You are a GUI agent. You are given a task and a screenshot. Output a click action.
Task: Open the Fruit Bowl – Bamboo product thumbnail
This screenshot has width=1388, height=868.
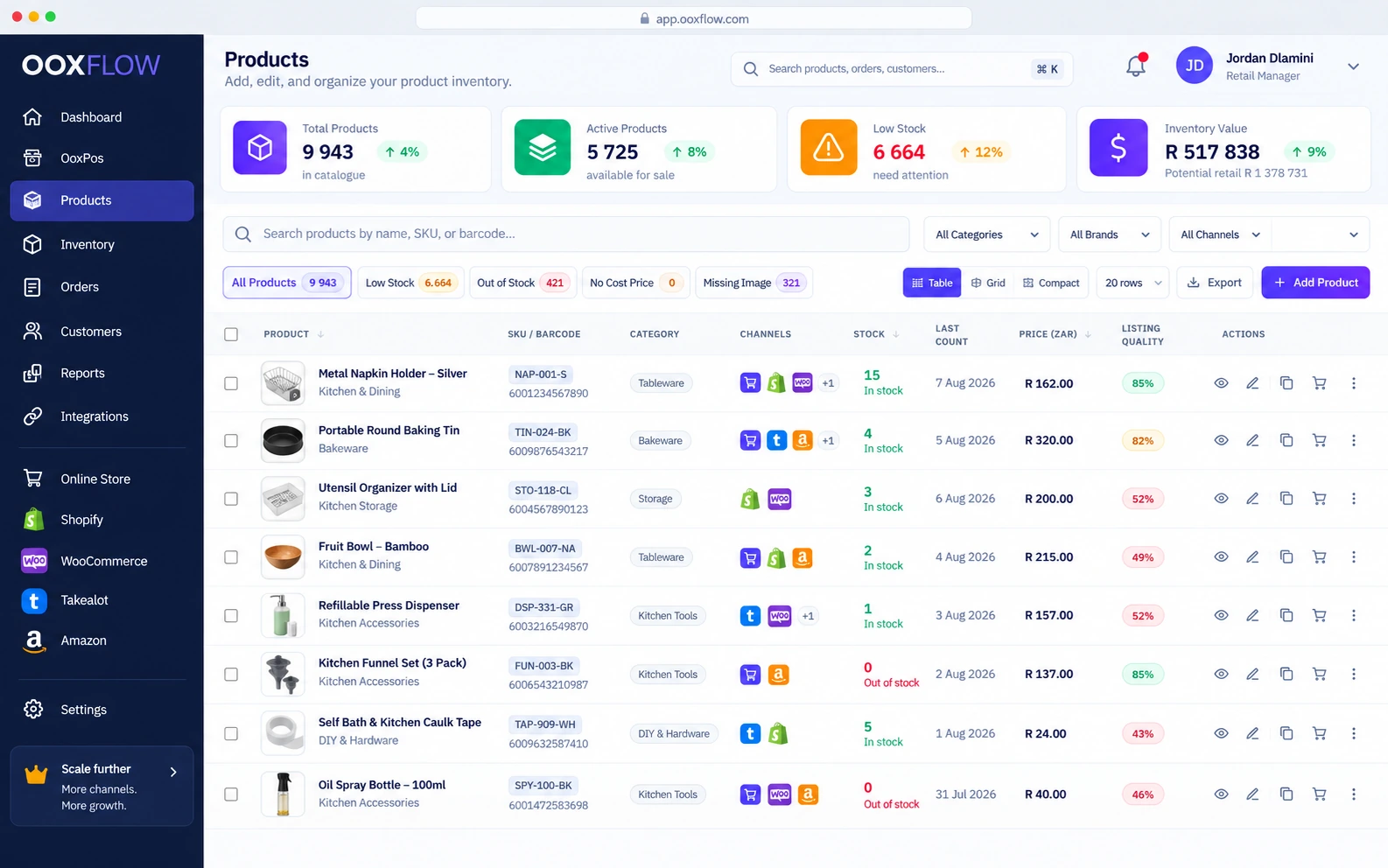[x=283, y=557]
